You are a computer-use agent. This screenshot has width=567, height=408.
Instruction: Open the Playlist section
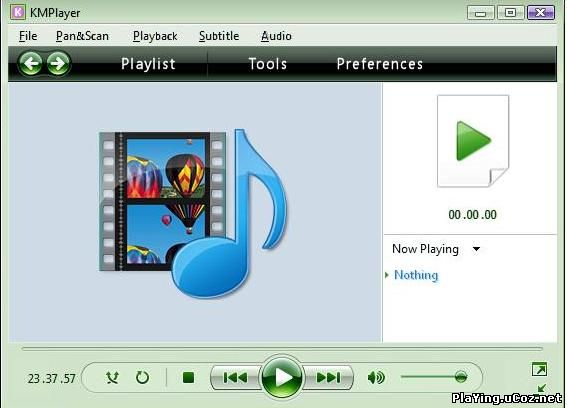point(148,64)
